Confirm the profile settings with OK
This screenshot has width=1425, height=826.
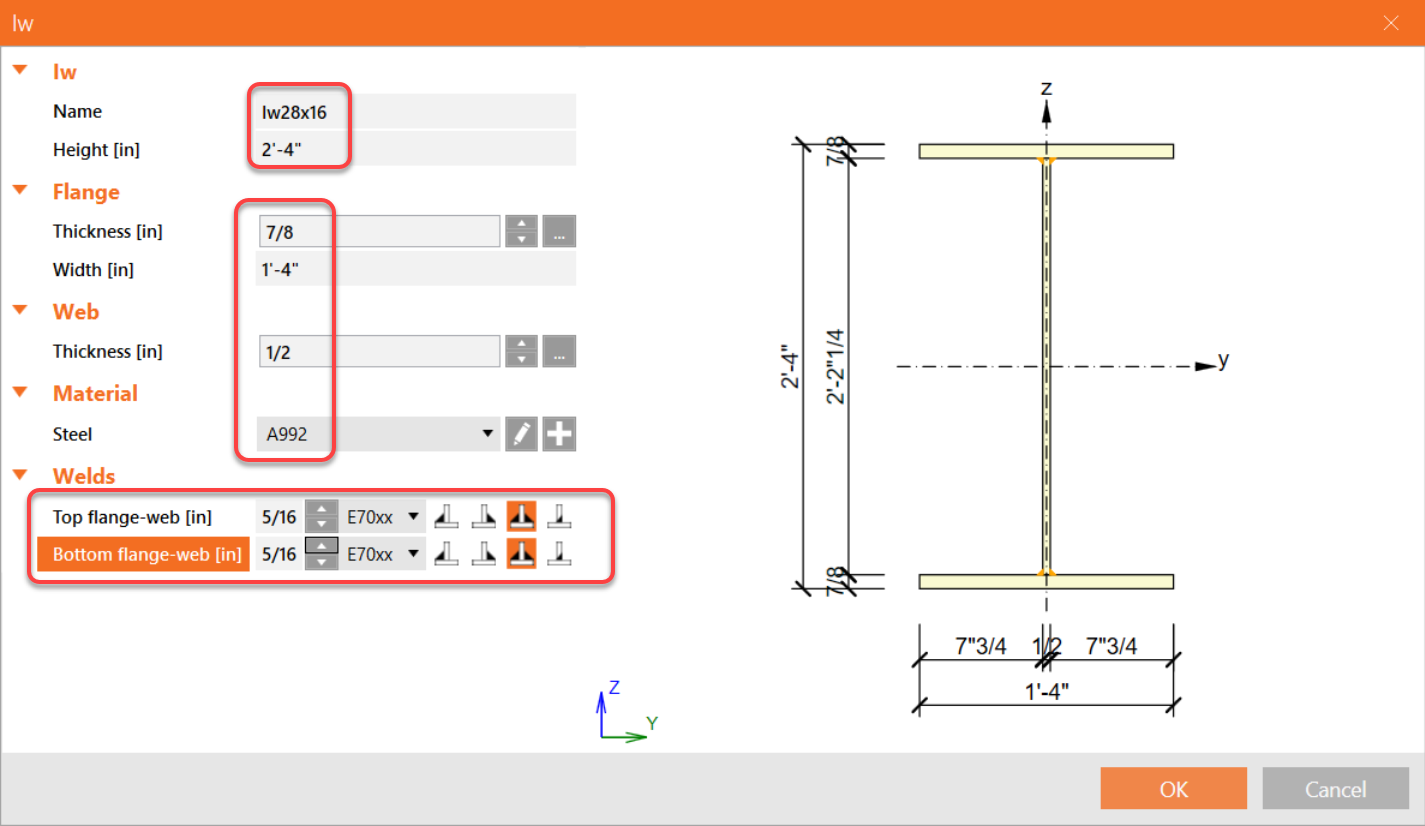point(1172,788)
